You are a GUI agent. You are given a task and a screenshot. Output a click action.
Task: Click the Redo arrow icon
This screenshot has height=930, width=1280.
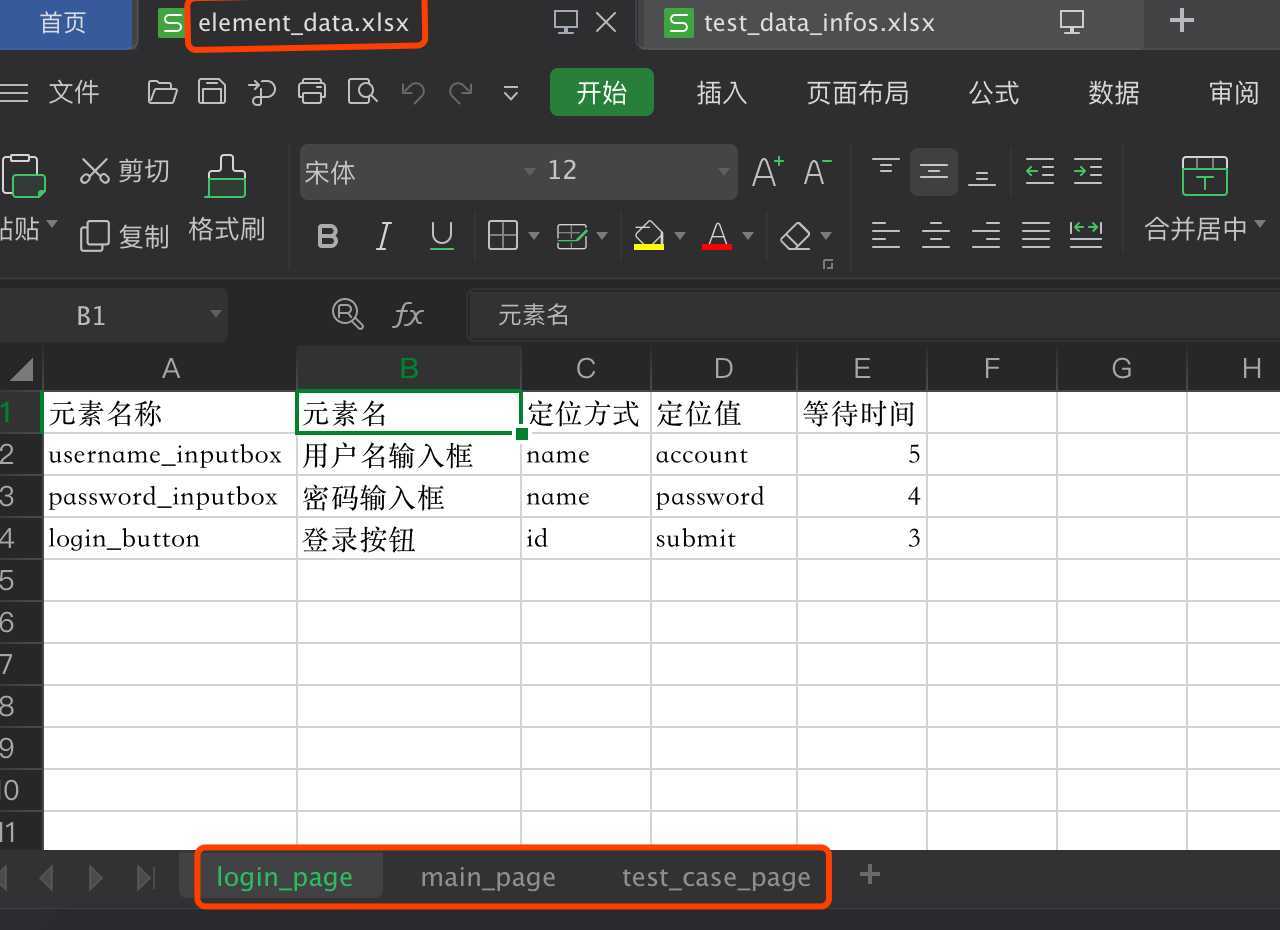pos(461,93)
